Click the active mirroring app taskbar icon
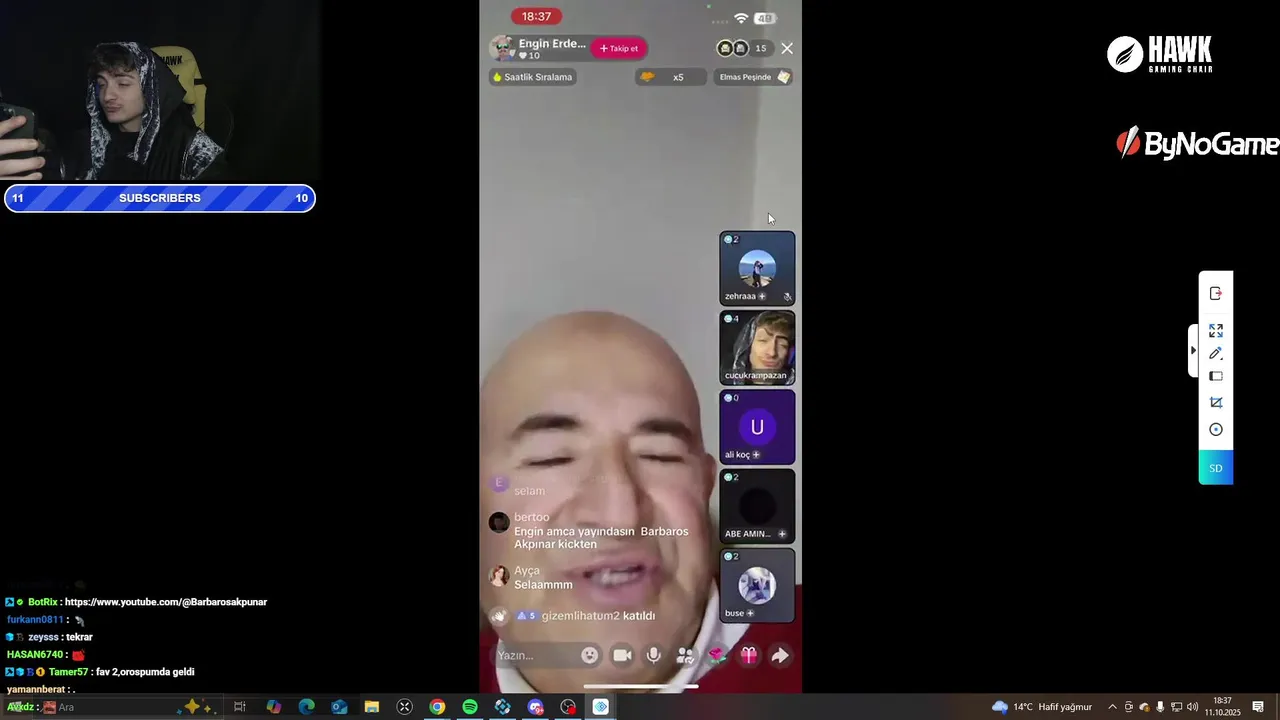This screenshot has width=1280, height=720. [601, 707]
